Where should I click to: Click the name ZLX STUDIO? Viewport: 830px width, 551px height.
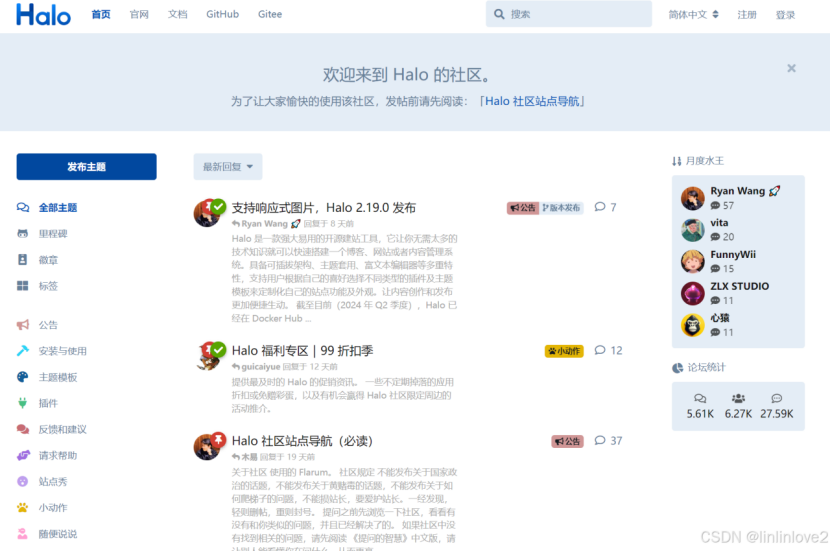pyautogui.click(x=739, y=286)
